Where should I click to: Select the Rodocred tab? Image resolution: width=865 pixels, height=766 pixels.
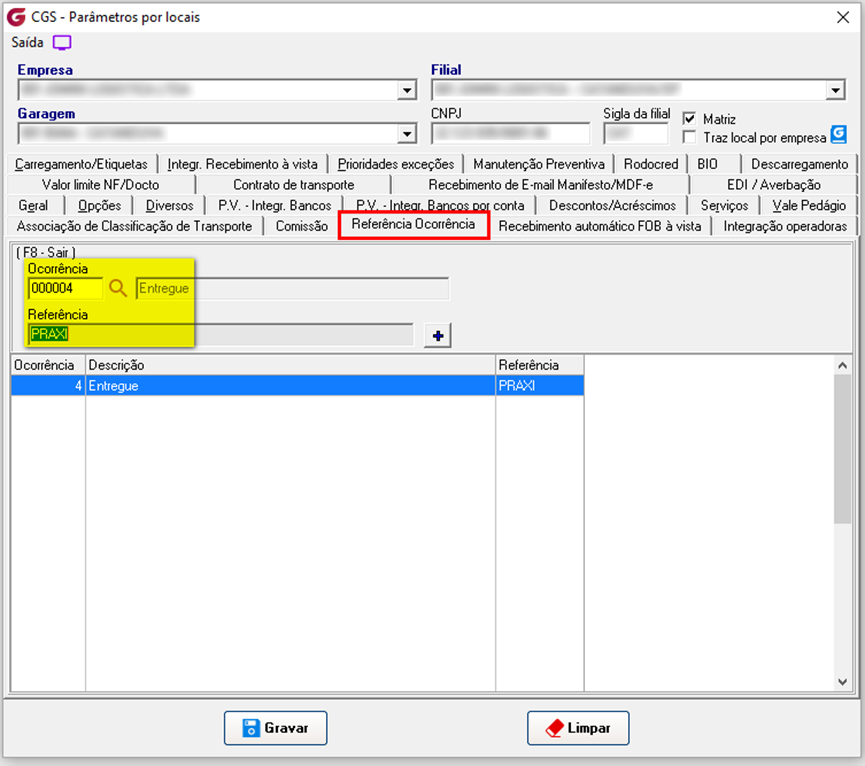[x=651, y=164]
